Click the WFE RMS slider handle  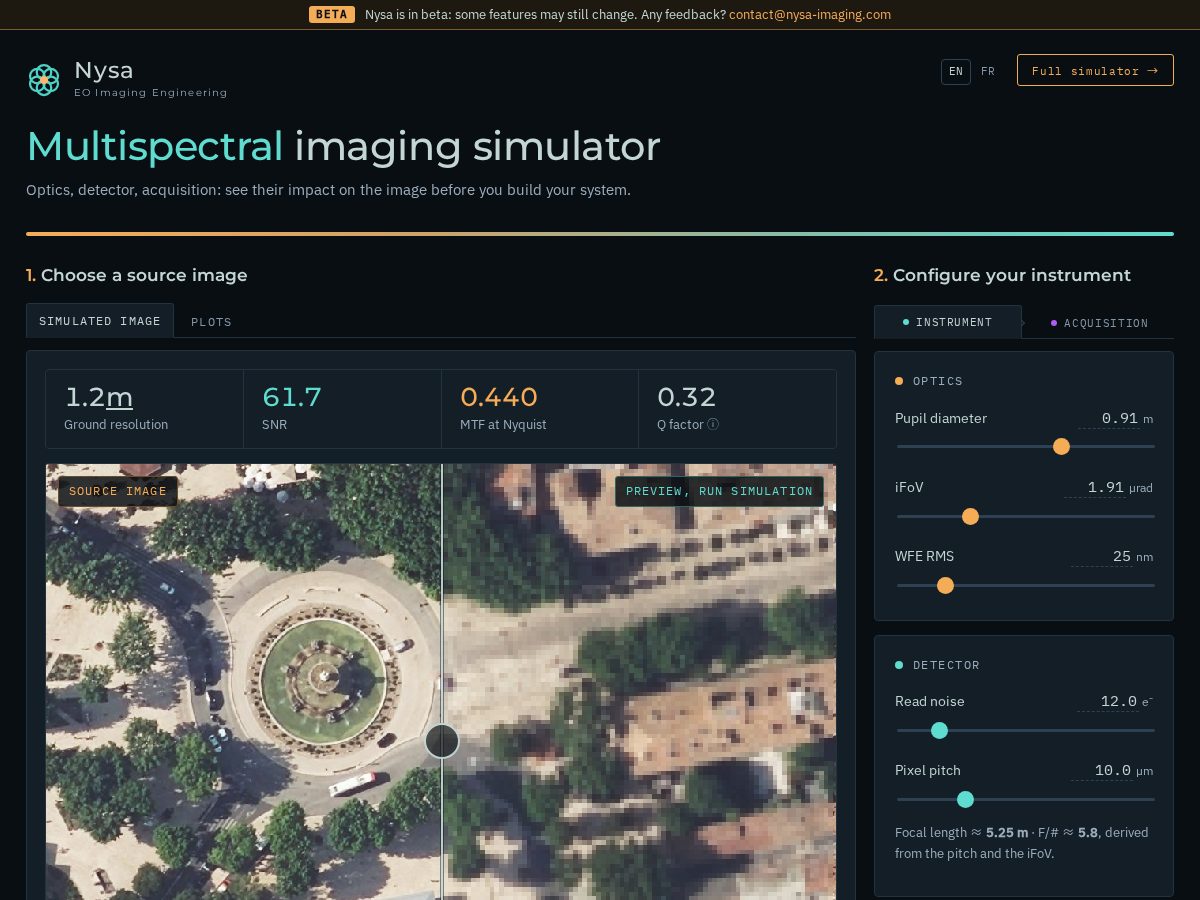(x=945, y=585)
